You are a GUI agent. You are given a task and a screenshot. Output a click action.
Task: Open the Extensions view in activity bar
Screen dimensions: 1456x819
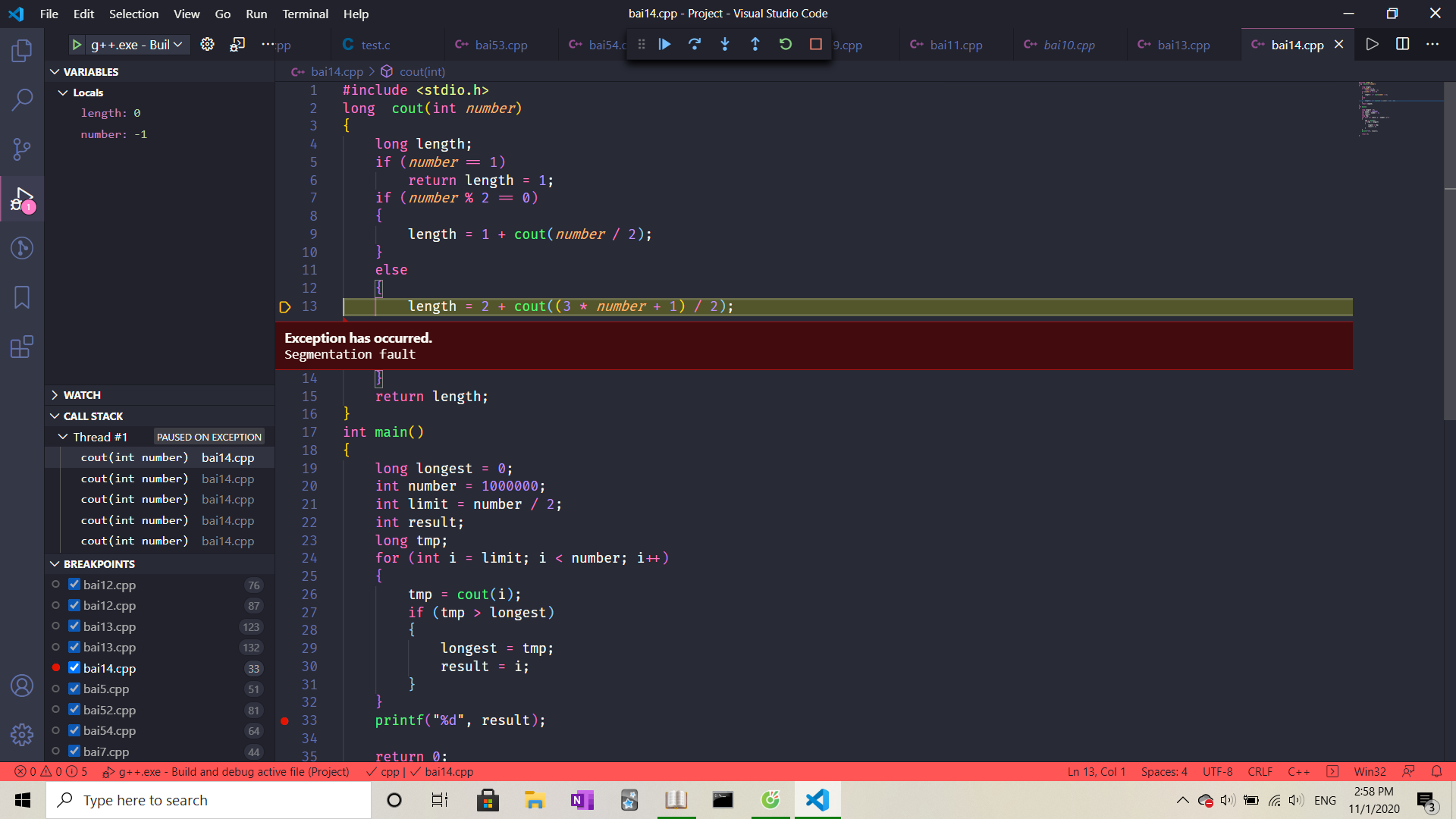pos(22,347)
